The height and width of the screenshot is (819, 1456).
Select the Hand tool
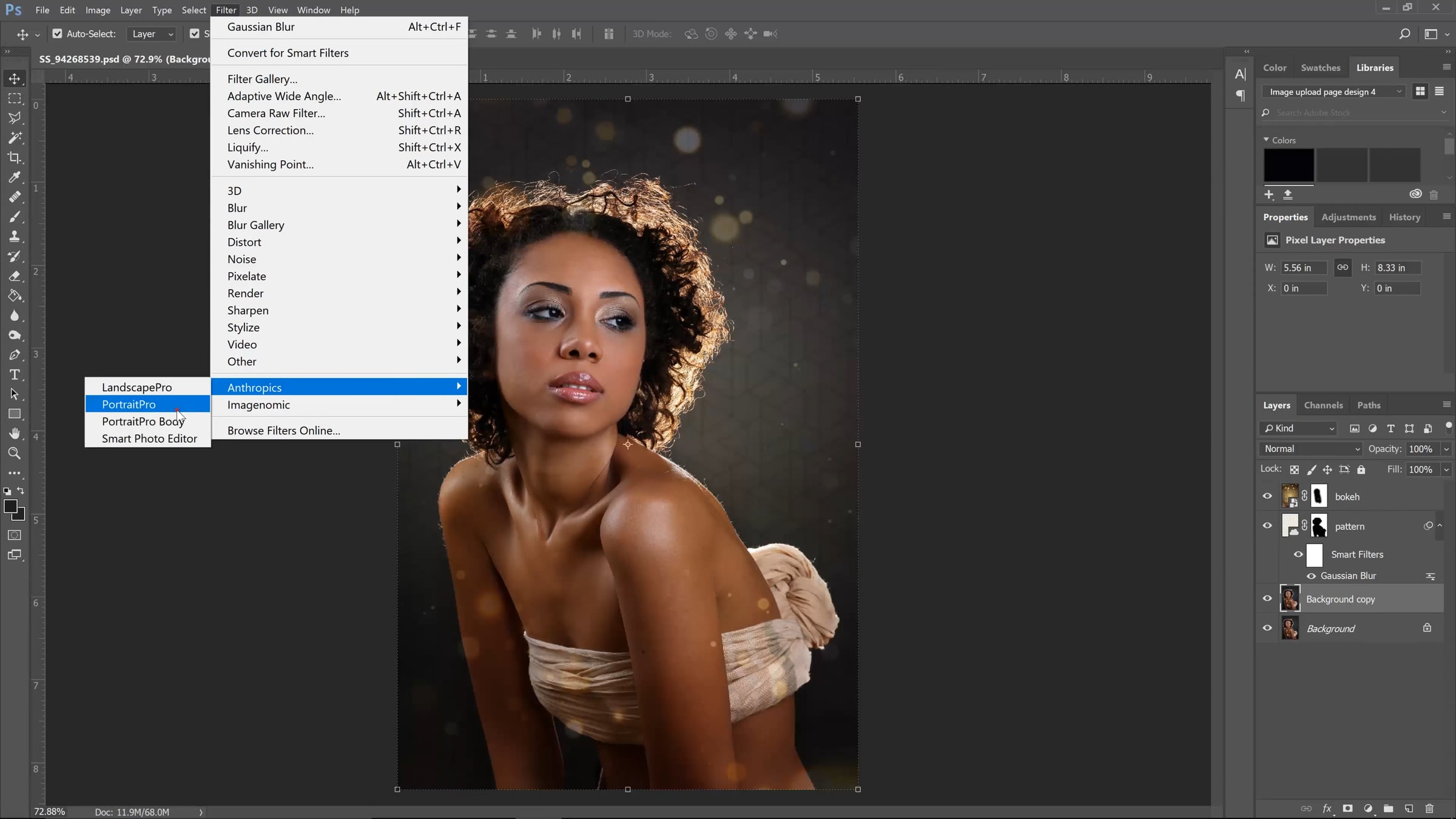15,433
